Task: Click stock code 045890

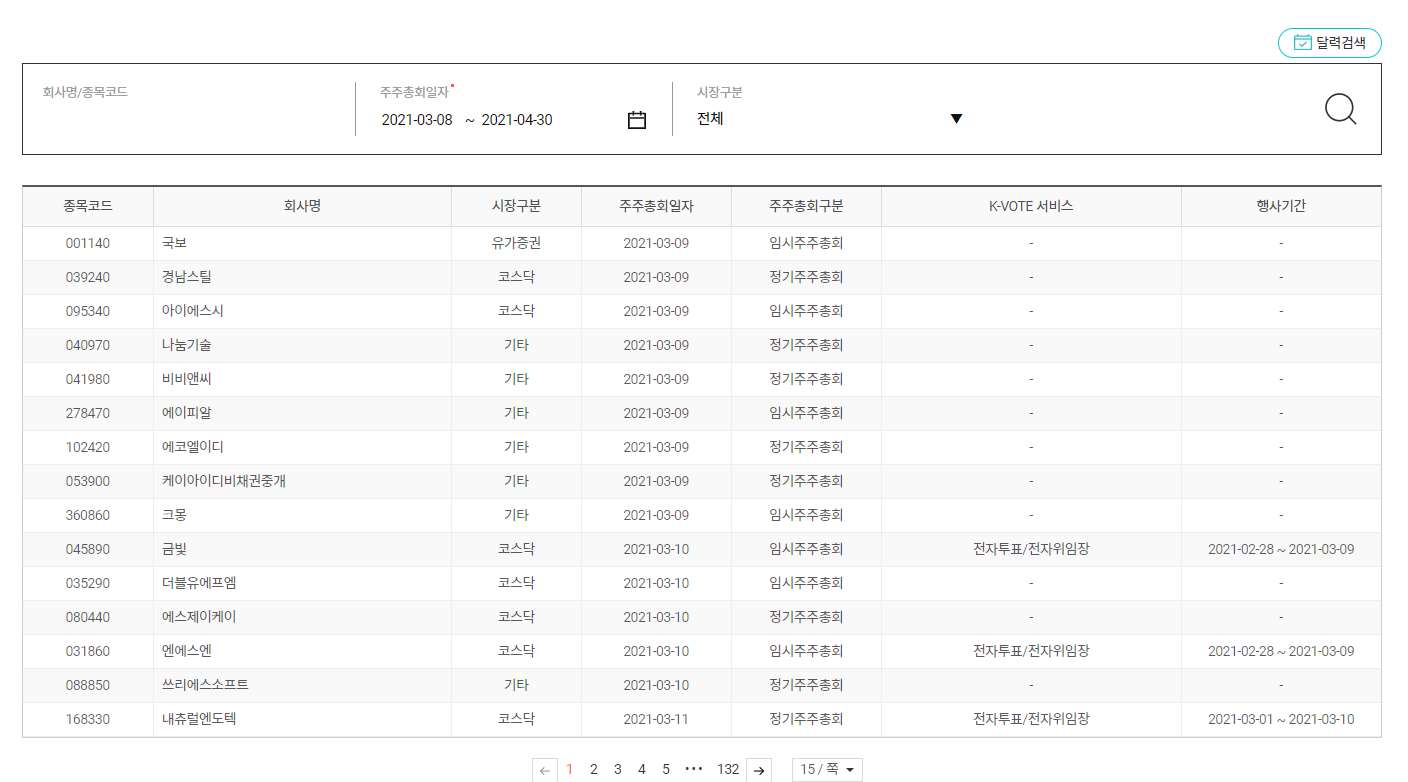Action: pyautogui.click(x=88, y=549)
